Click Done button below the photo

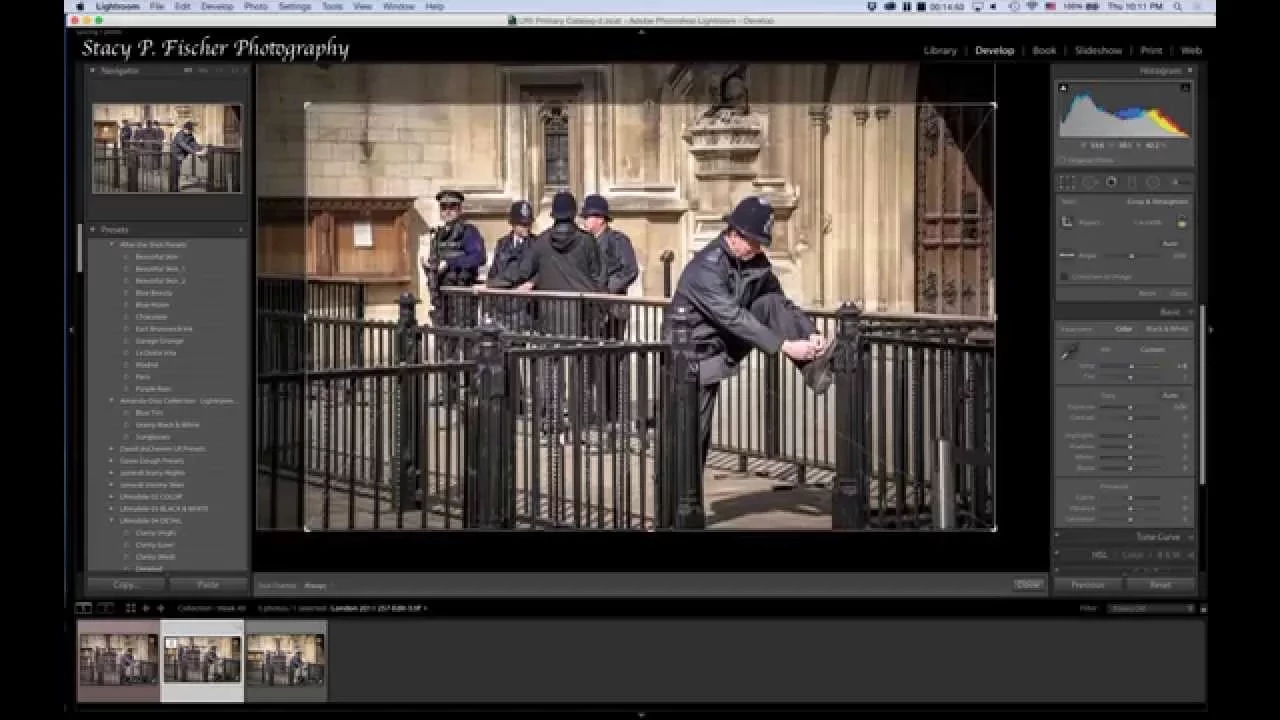click(1028, 585)
